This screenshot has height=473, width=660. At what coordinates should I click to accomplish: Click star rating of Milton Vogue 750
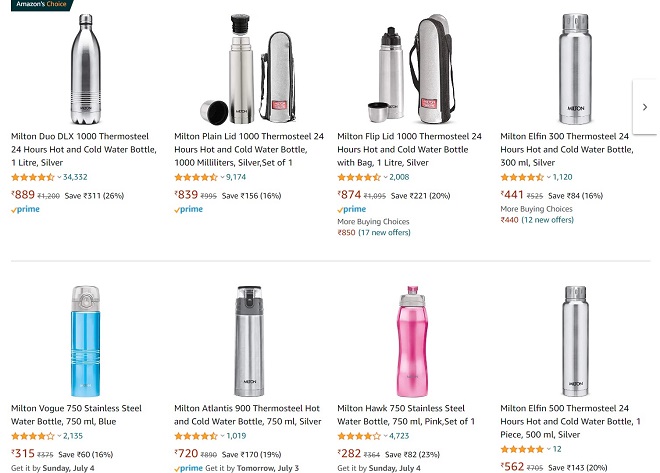click(x=33, y=436)
